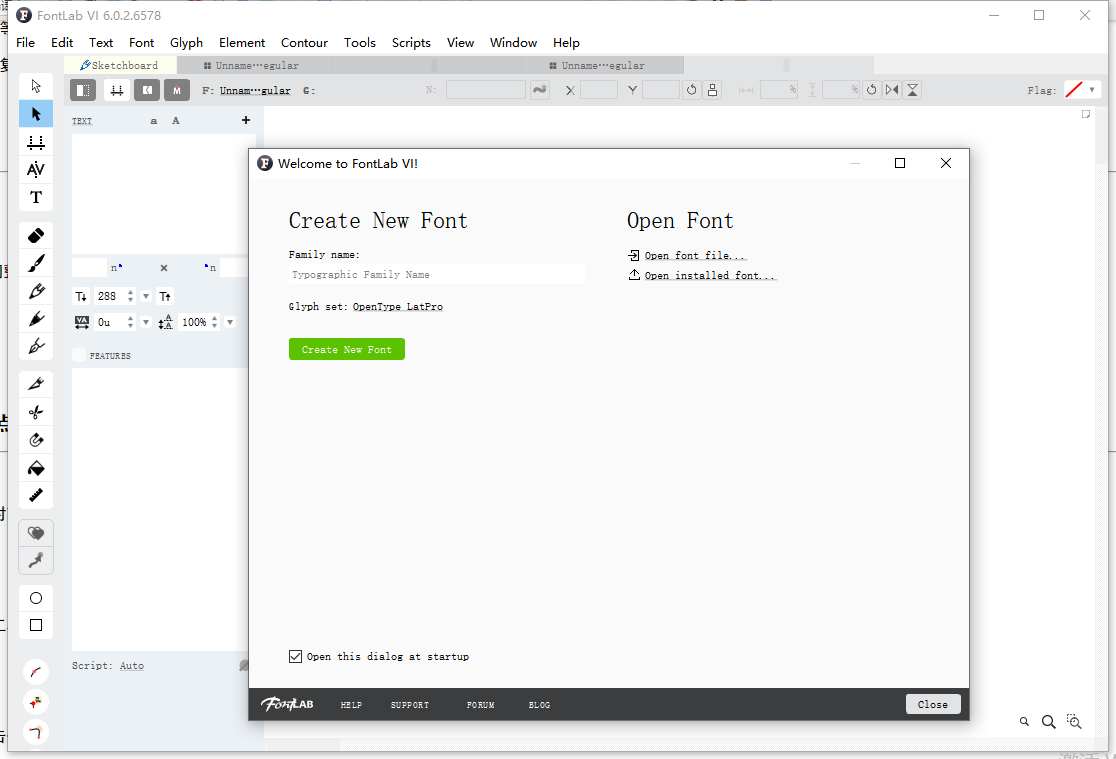1116x759 pixels.
Task: Switch to the Sketchboard tab
Action: point(120,65)
